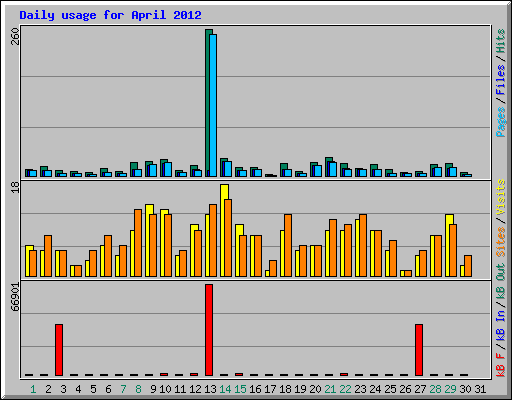Select the orange sites bar for day 2
The height and width of the screenshot is (400, 512).
(x=48, y=256)
